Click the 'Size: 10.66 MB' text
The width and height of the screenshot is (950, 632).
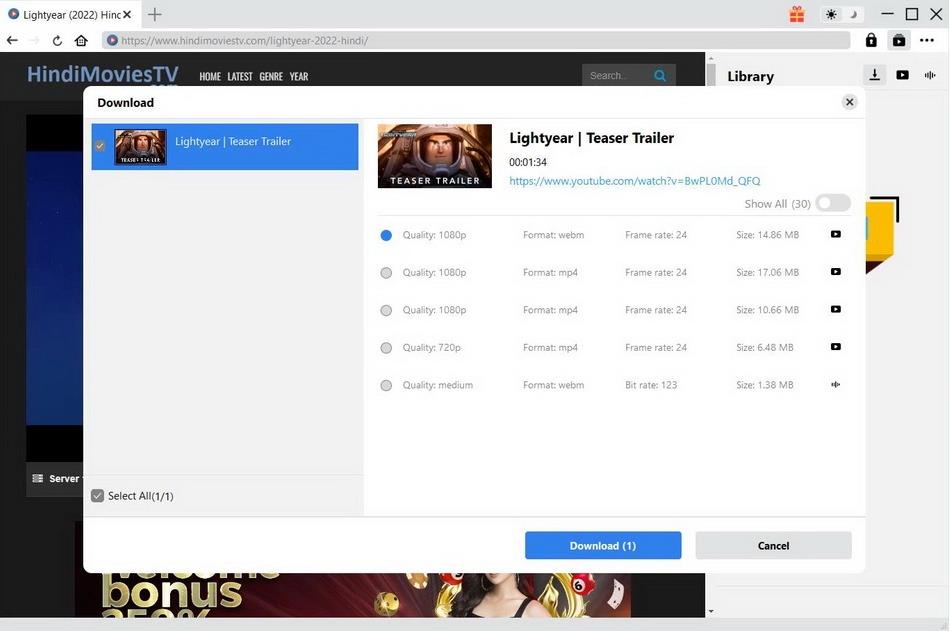767,310
